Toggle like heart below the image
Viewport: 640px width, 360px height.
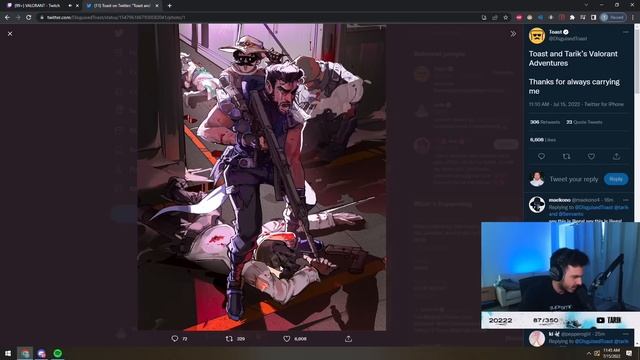[287, 339]
